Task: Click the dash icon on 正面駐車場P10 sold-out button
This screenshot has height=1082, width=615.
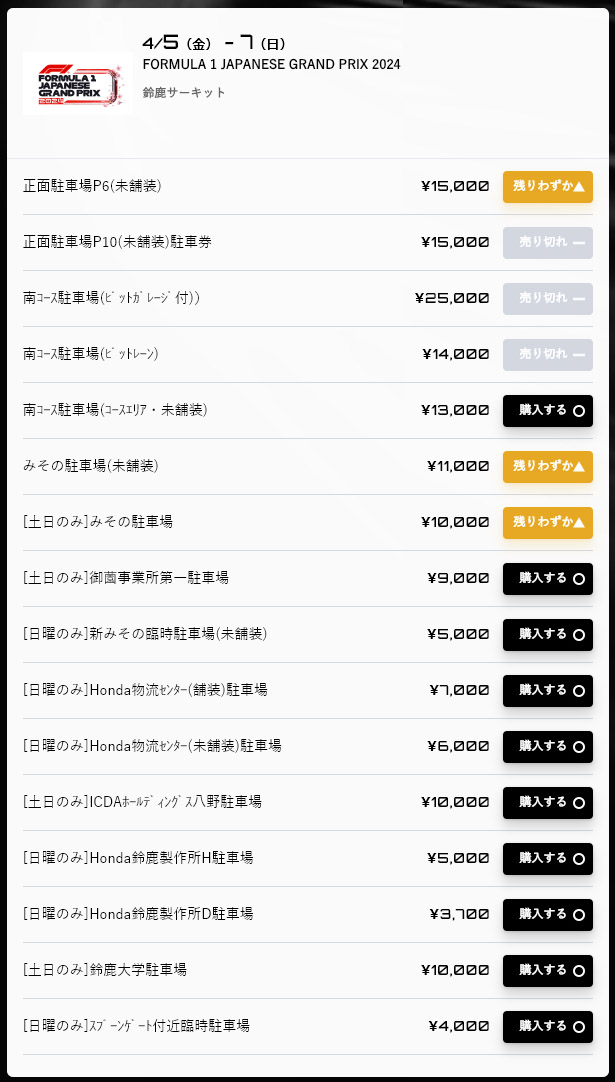Action: coord(578,243)
